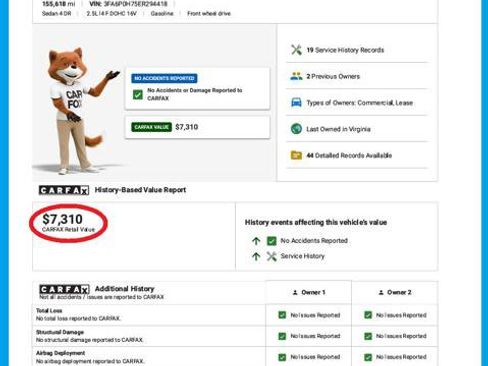Click No total loss reported to CARFAX text
The width and height of the screenshot is (488, 366).
click(x=78, y=318)
